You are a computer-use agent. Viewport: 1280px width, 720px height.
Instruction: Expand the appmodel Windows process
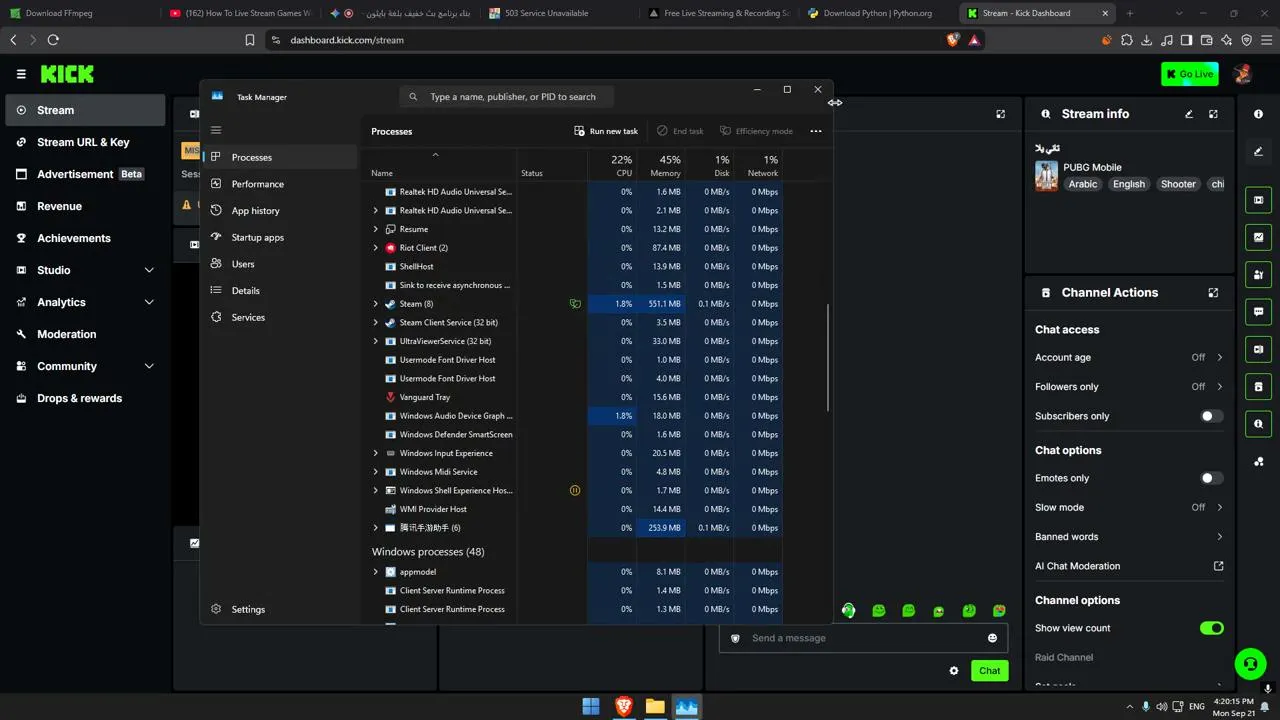point(376,572)
